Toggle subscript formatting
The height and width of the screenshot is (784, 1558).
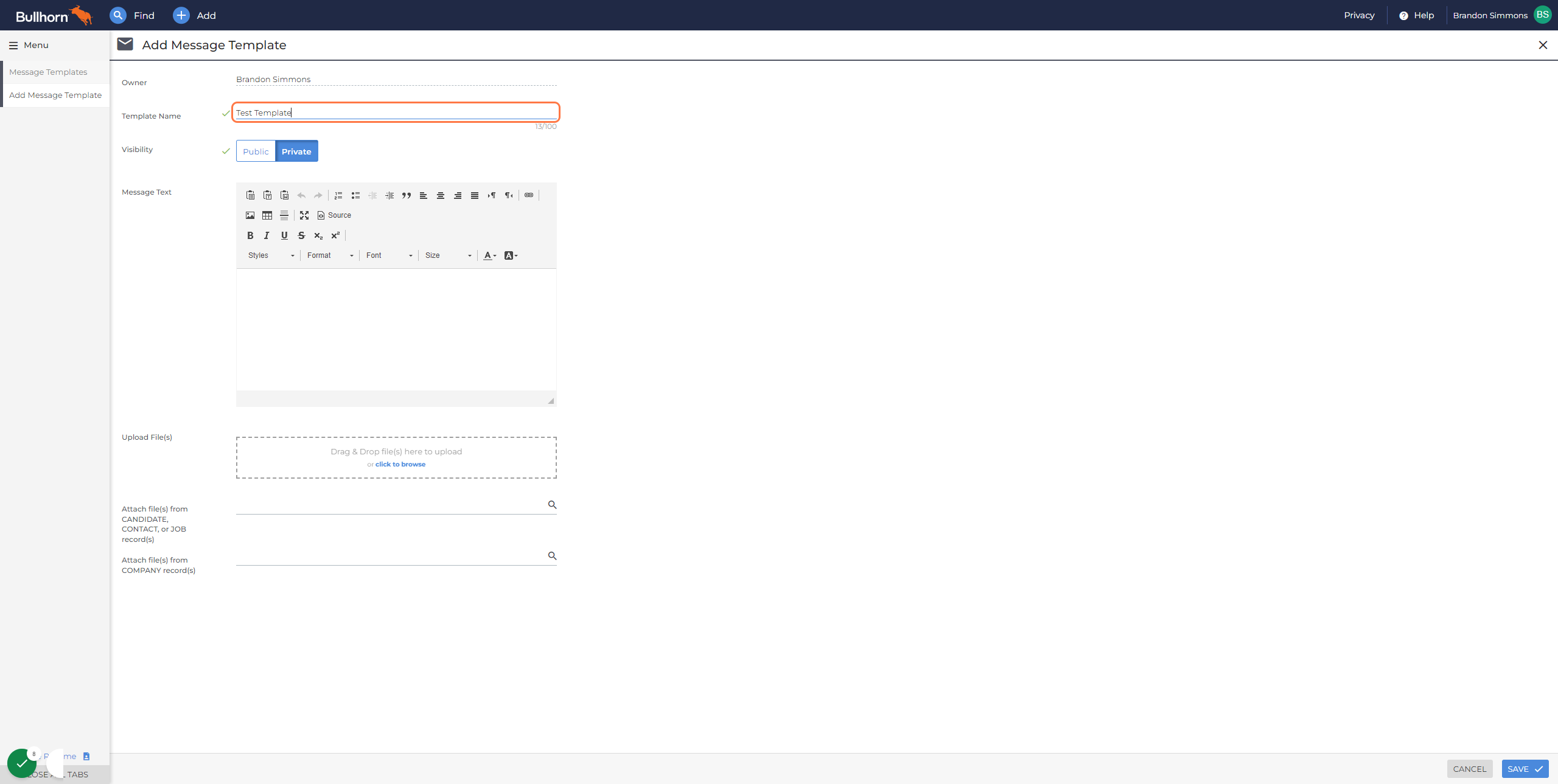click(318, 235)
